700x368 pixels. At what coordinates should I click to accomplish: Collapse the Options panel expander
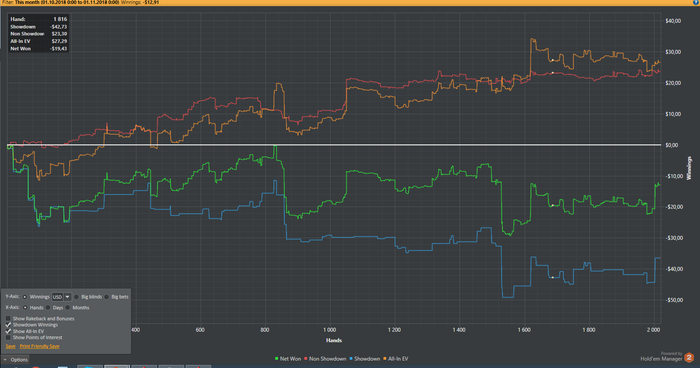[4, 360]
